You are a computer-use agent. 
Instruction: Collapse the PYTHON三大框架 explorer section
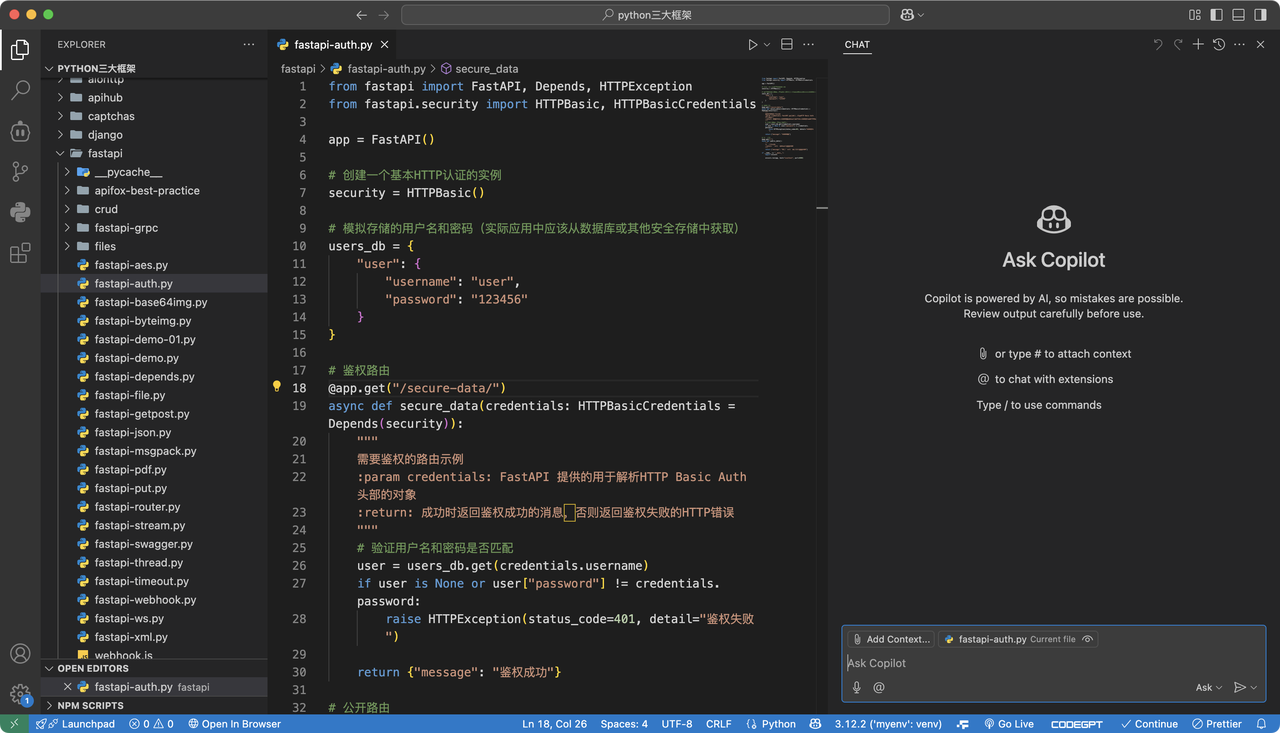154,69
